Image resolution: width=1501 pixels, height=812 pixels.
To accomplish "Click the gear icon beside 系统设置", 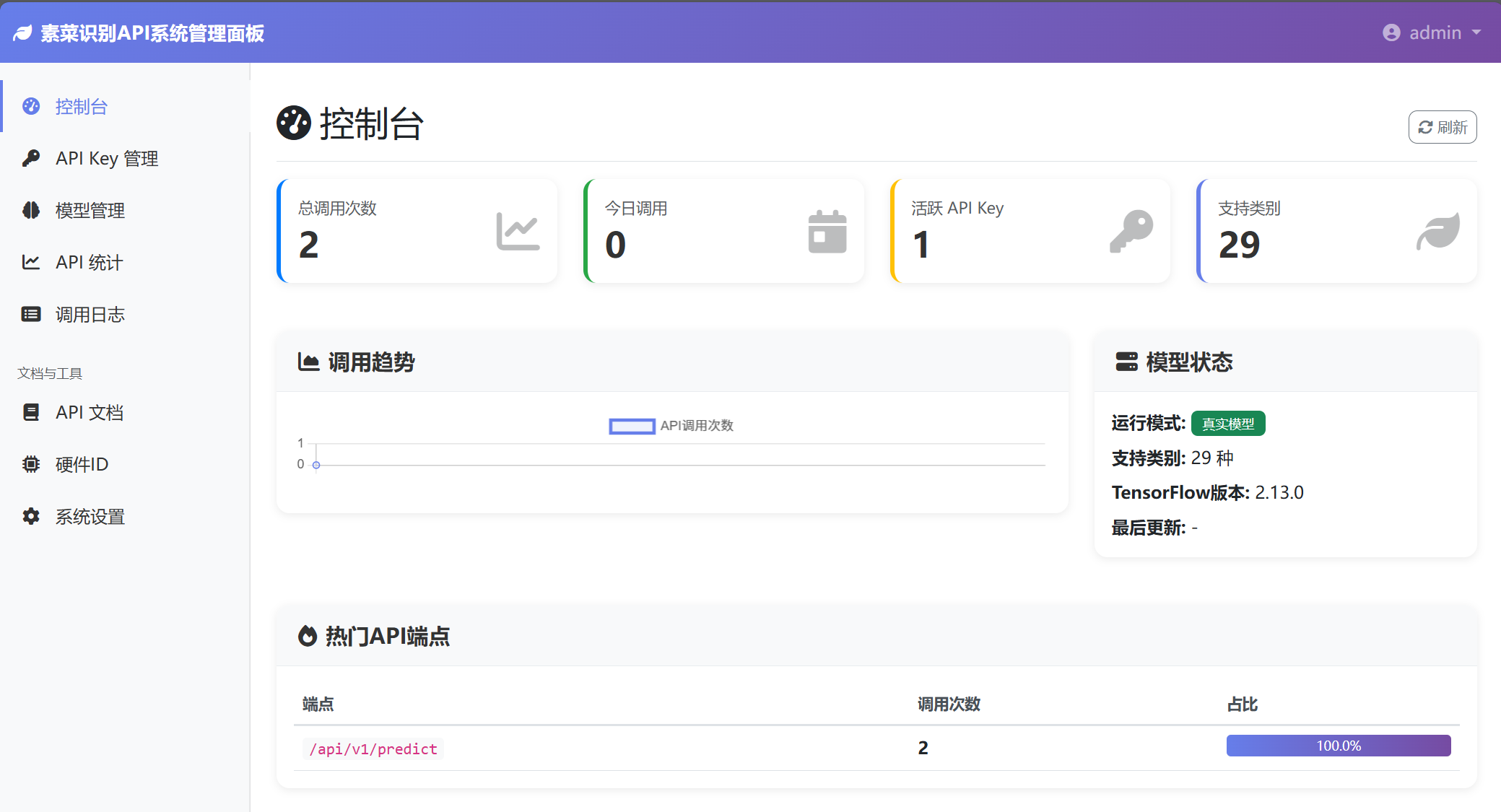I will tap(30, 516).
